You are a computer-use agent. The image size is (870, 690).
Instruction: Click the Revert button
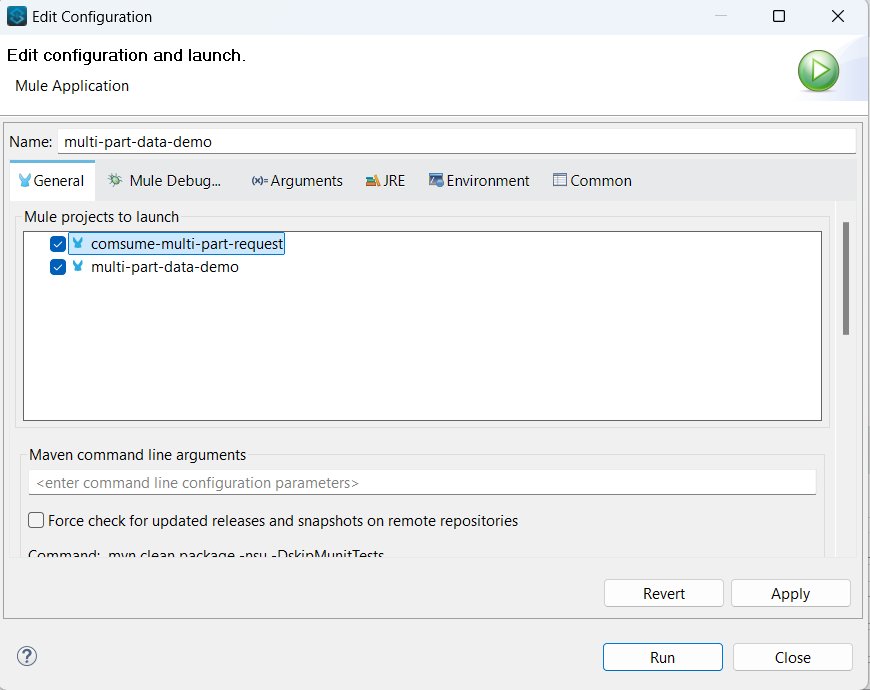[x=664, y=593]
